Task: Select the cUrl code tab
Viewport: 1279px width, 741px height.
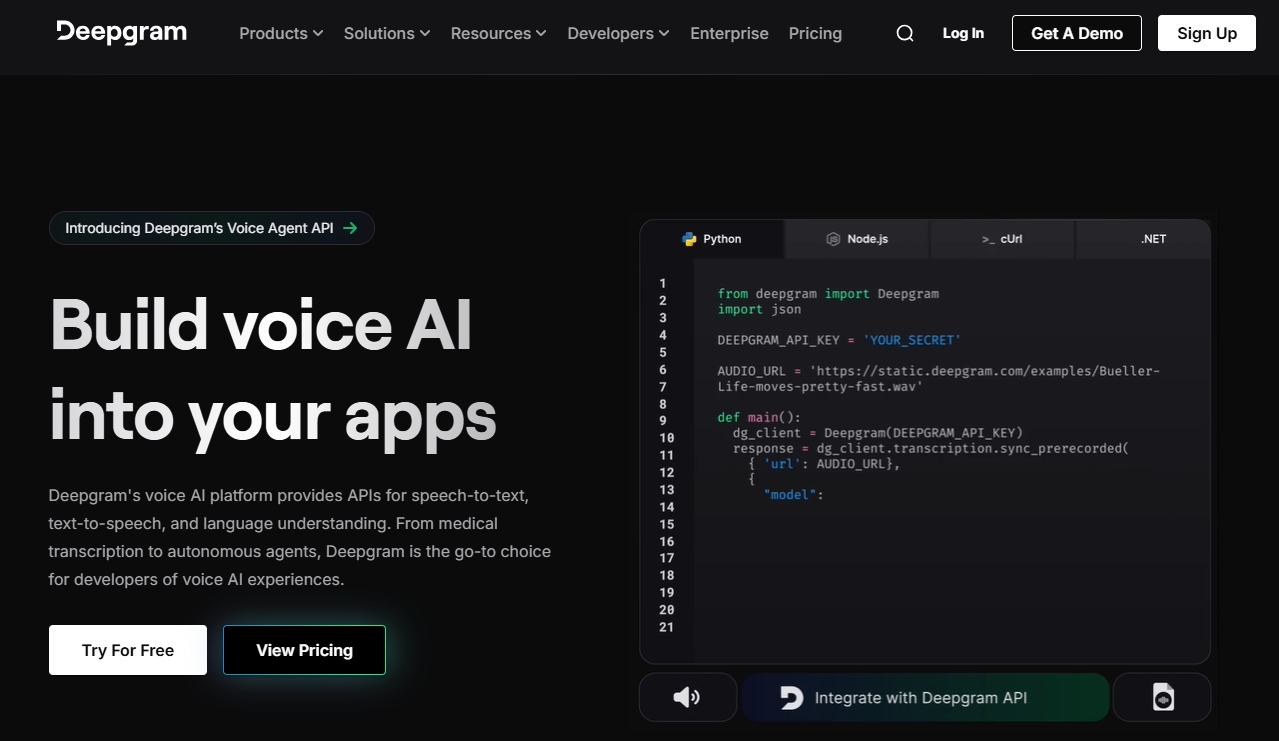Action: 1002,239
